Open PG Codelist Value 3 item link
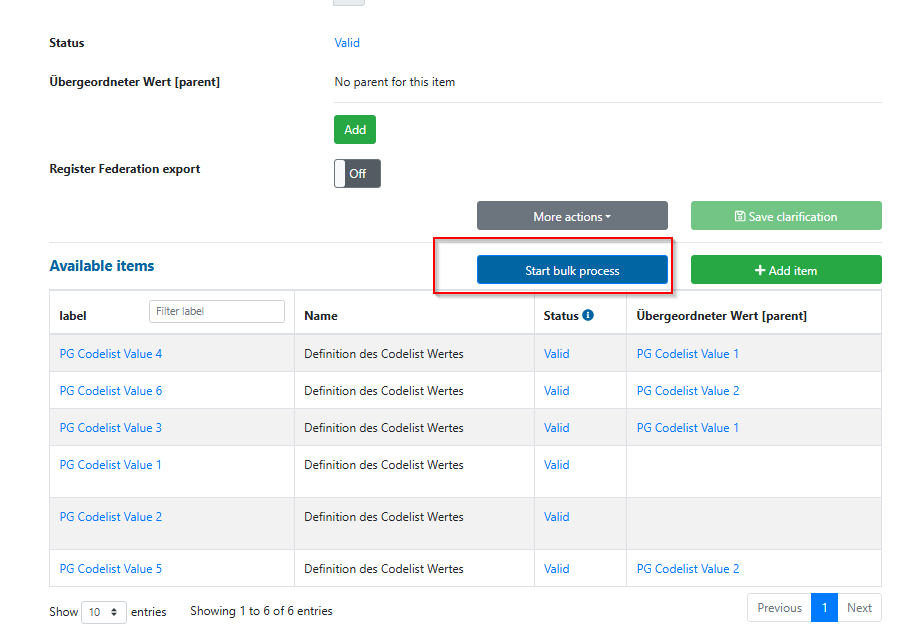The width and height of the screenshot is (922, 644). pyautogui.click(x=110, y=428)
